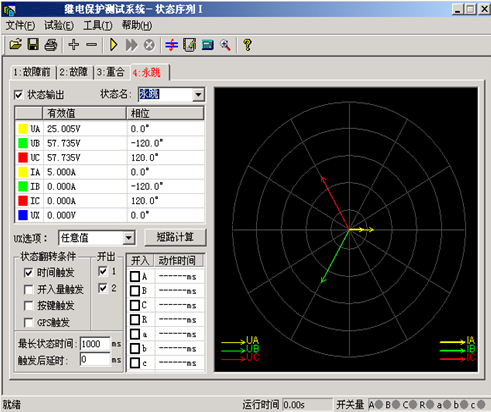
Task: Uncheck the 时间触发 checkbox
Action: click(x=29, y=273)
